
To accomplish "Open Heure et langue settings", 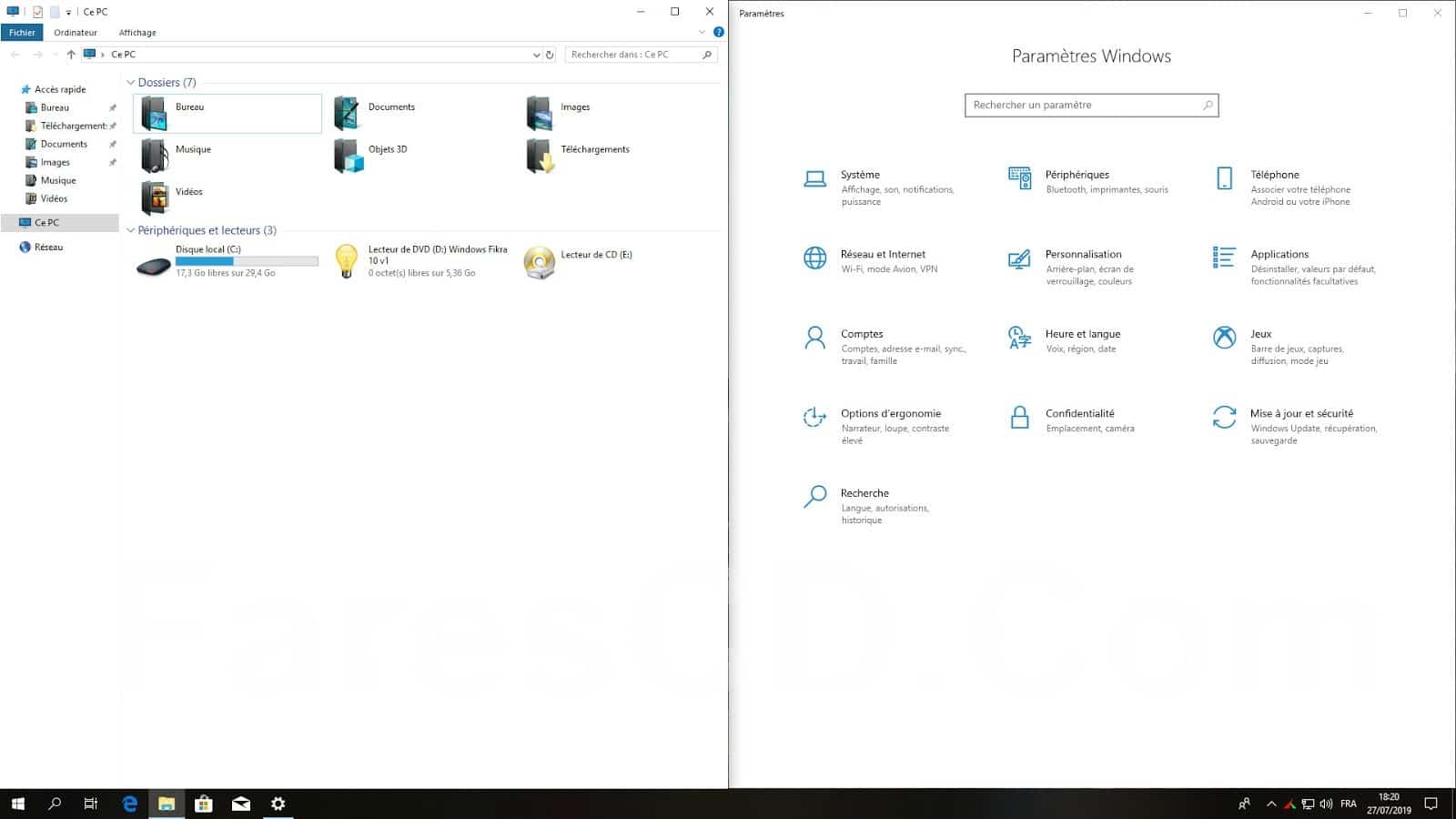I will pyautogui.click(x=1064, y=340).
